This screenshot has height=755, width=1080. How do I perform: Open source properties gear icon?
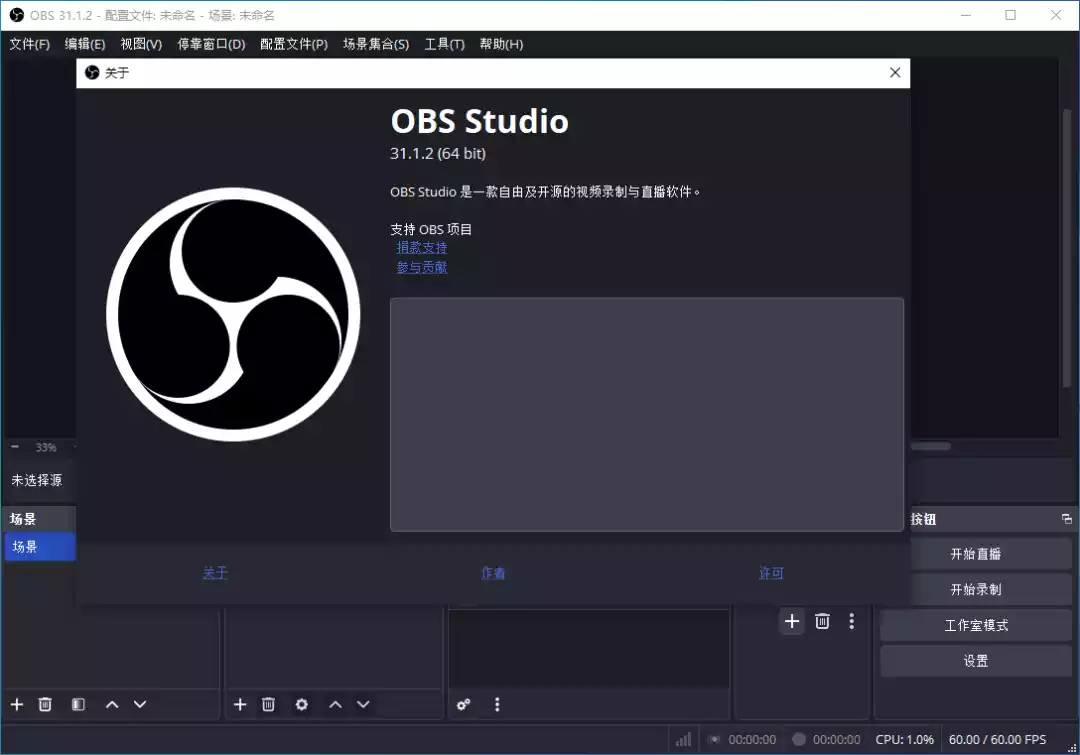pyautogui.click(x=301, y=704)
